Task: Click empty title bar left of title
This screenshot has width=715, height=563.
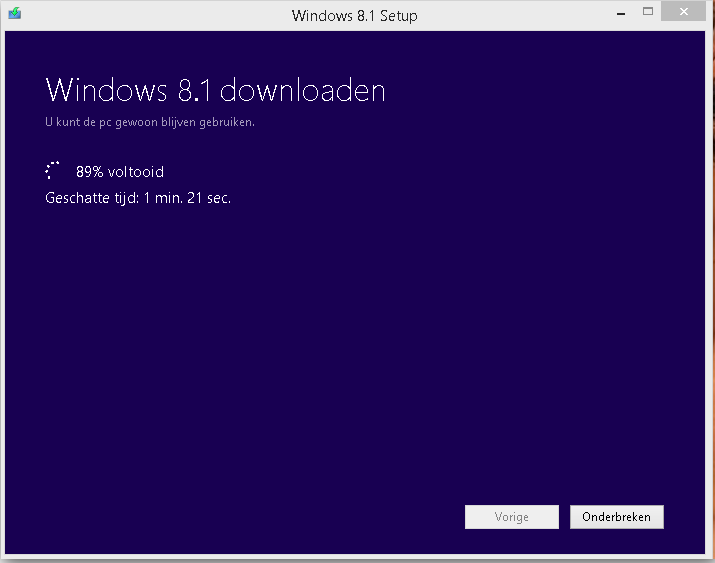Action: pyautogui.click(x=150, y=14)
